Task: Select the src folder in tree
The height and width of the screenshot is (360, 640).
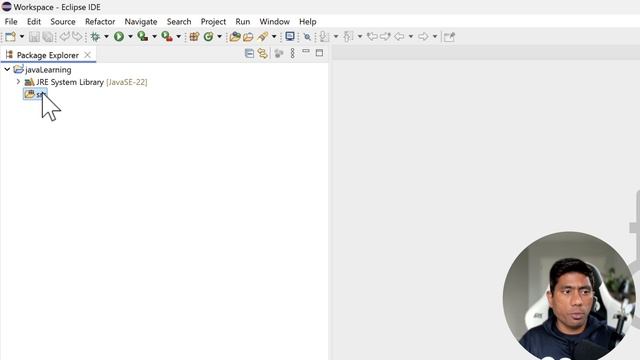Action: 35,94
